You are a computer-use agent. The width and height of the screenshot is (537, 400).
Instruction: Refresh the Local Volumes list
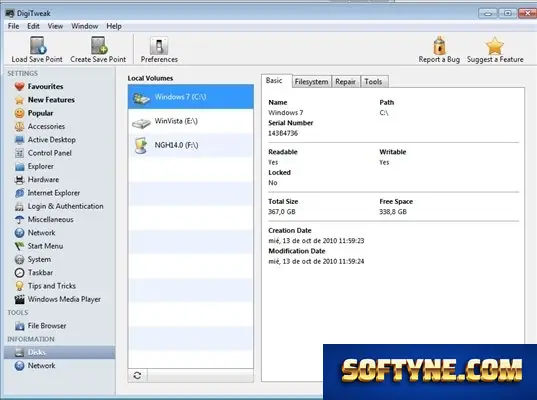coord(138,376)
